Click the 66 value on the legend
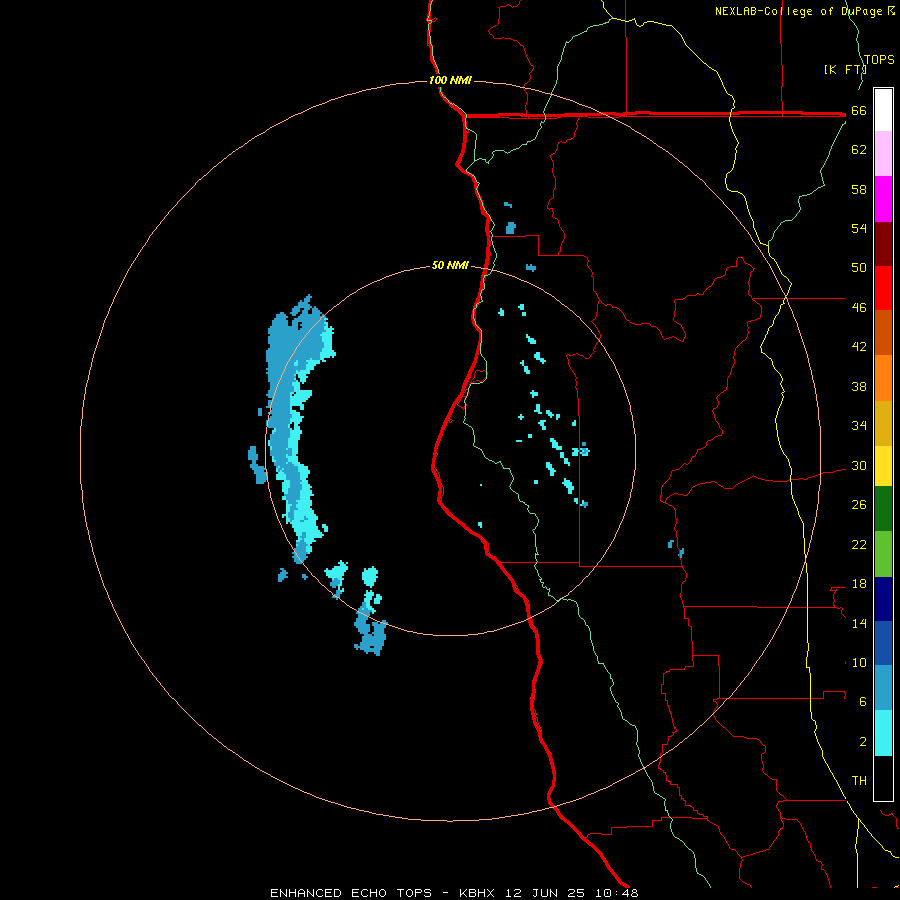The image size is (900, 900). (859, 110)
